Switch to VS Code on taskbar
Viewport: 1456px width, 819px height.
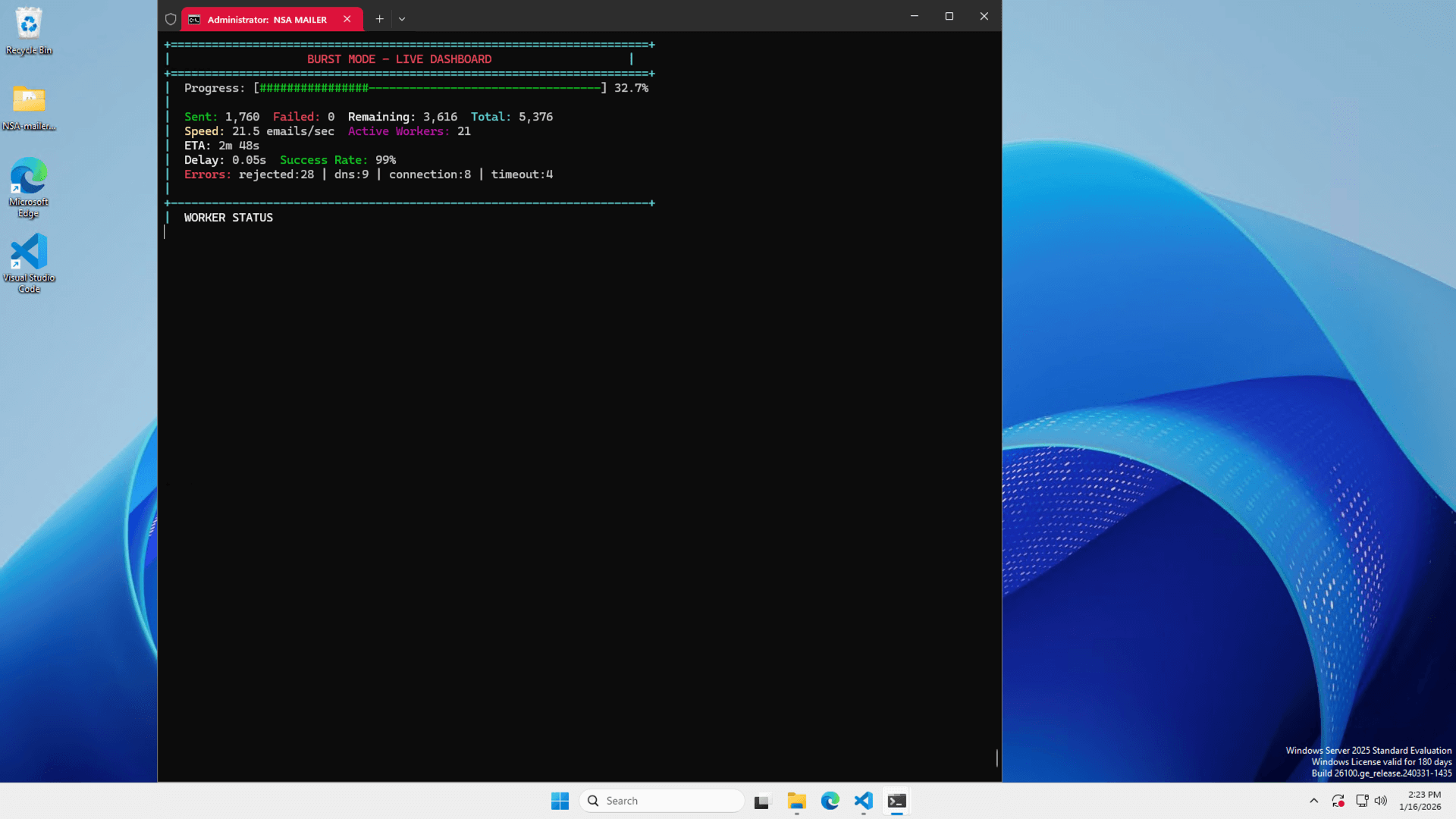pos(864,801)
